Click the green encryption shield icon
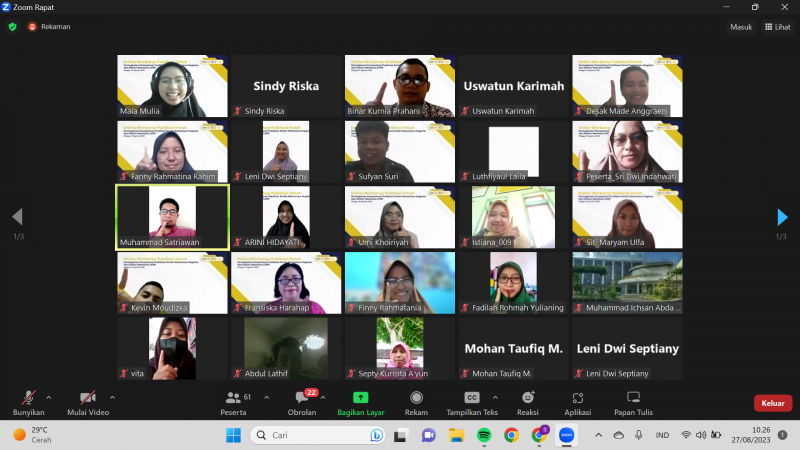The width and height of the screenshot is (800, 450). [13, 27]
